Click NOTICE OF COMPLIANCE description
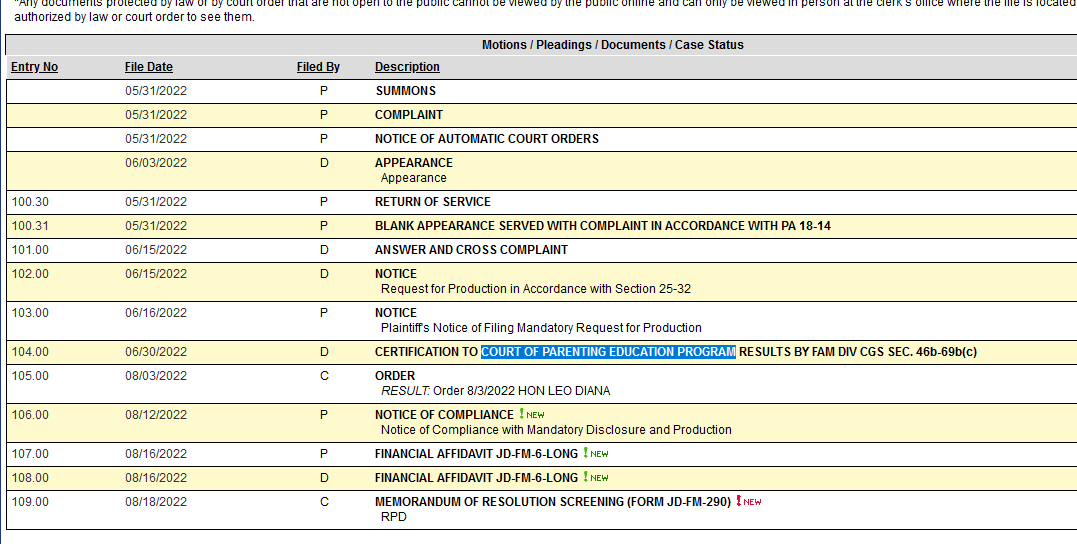The width and height of the screenshot is (1077, 544). [x=444, y=415]
